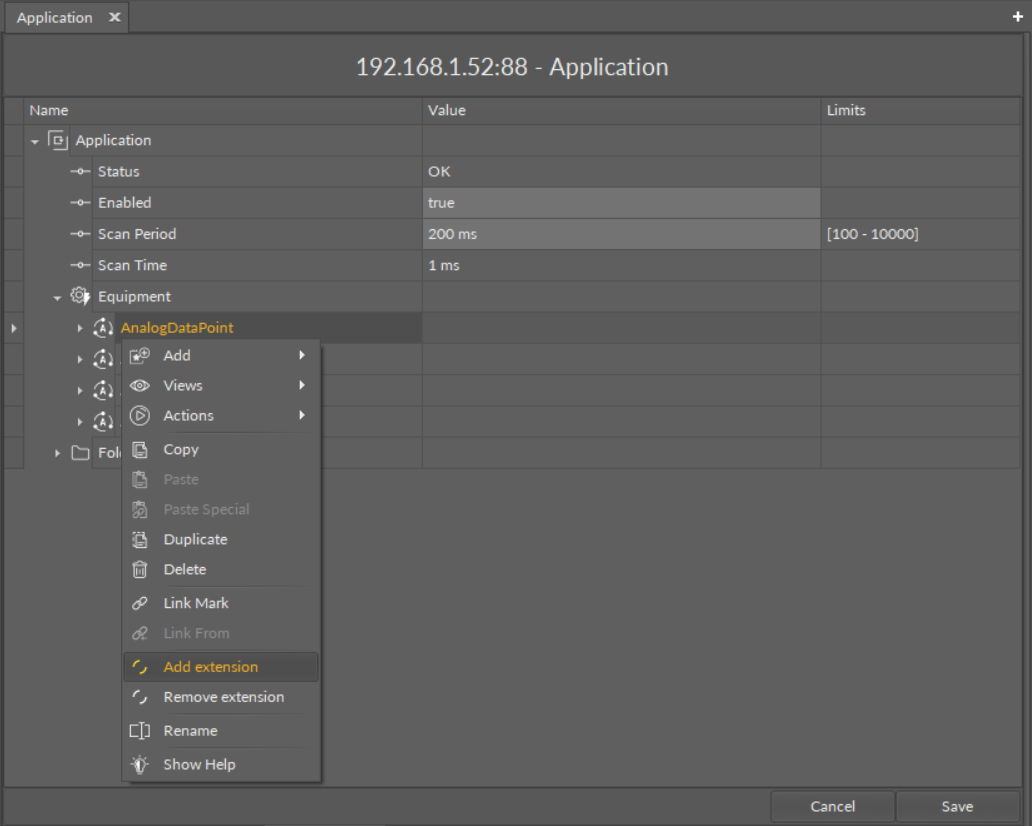Collapse the Application tree node
1032x826 pixels.
click(x=35, y=142)
